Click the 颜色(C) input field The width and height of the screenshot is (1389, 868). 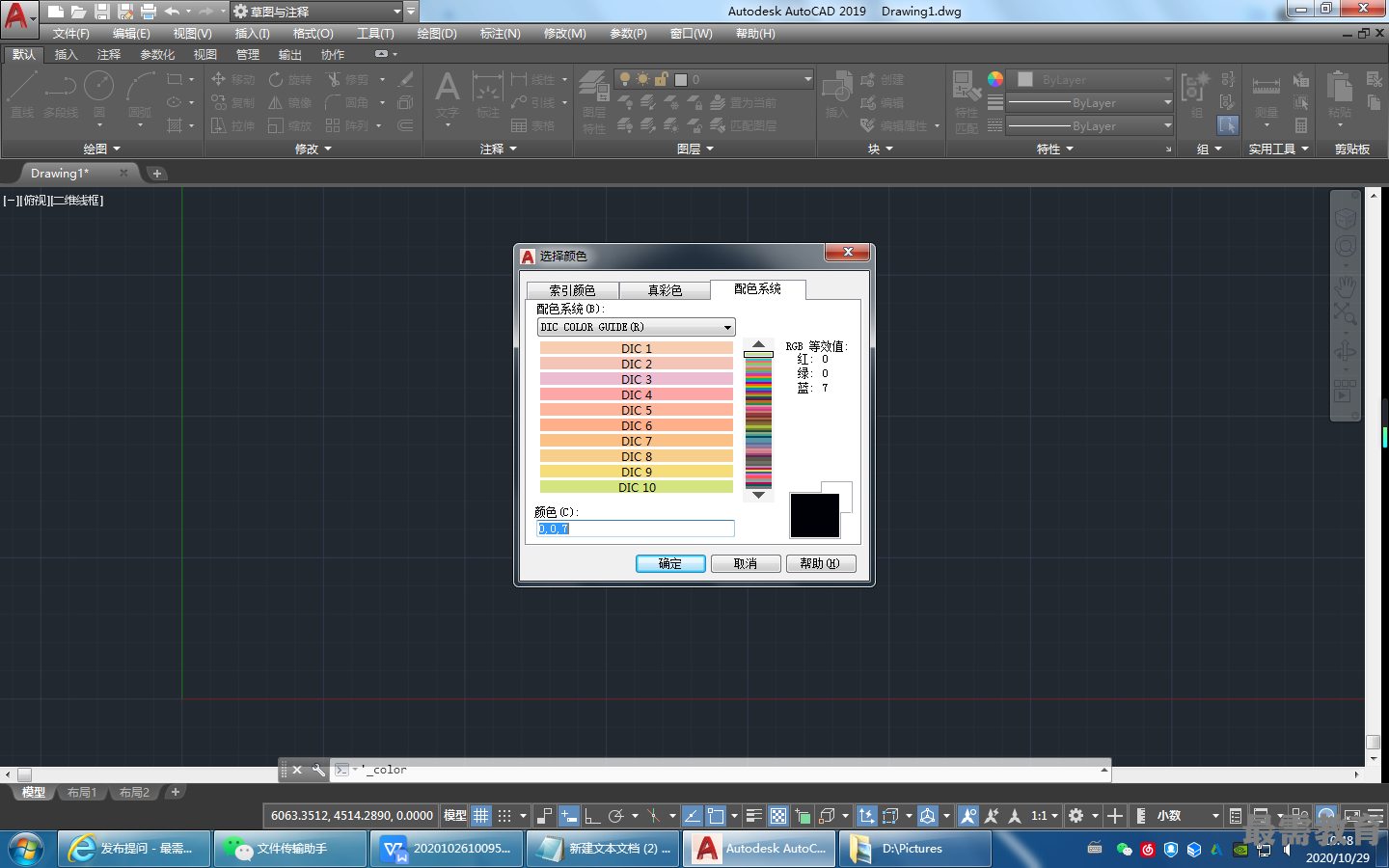636,529
